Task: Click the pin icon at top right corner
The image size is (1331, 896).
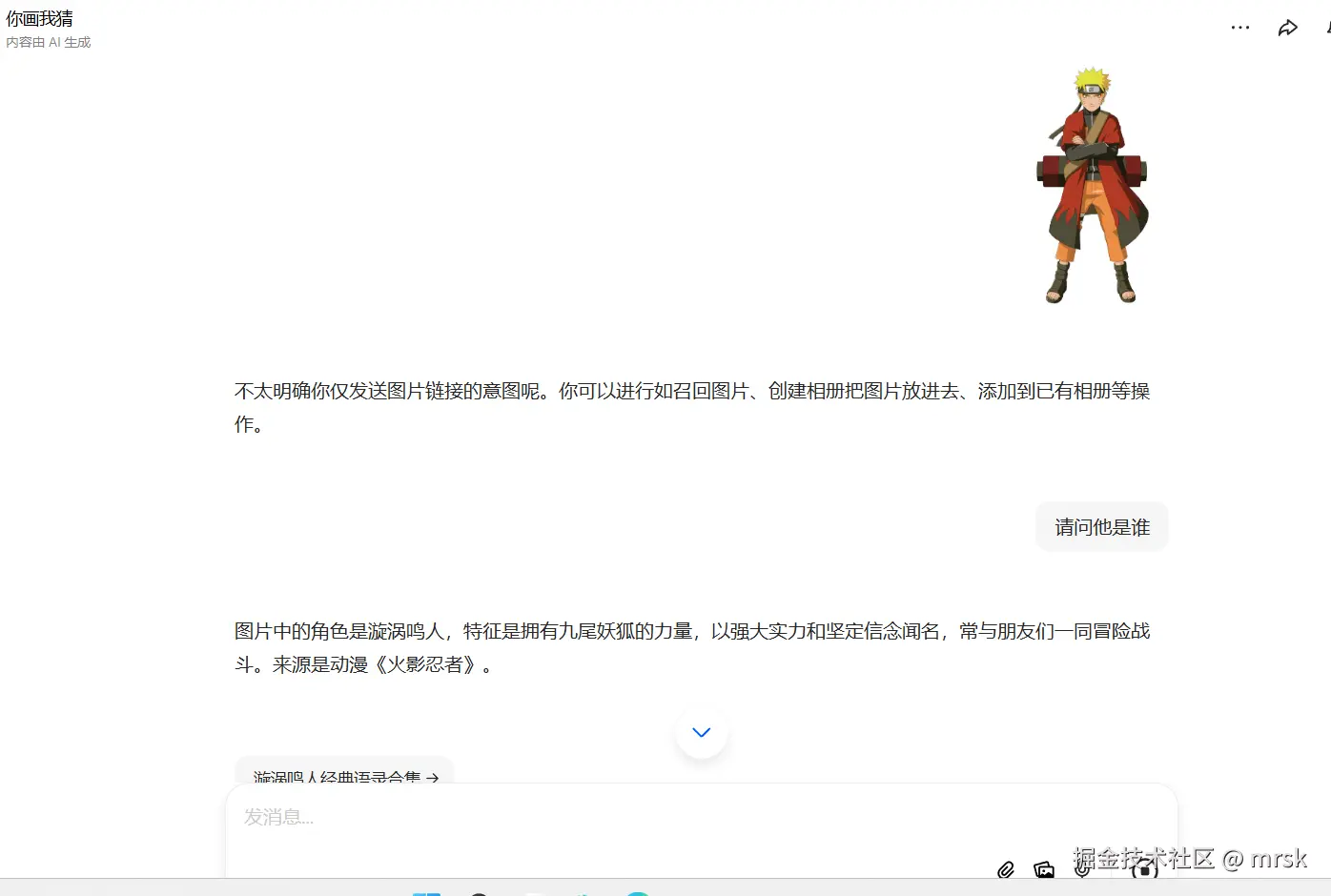Action: click(1327, 27)
